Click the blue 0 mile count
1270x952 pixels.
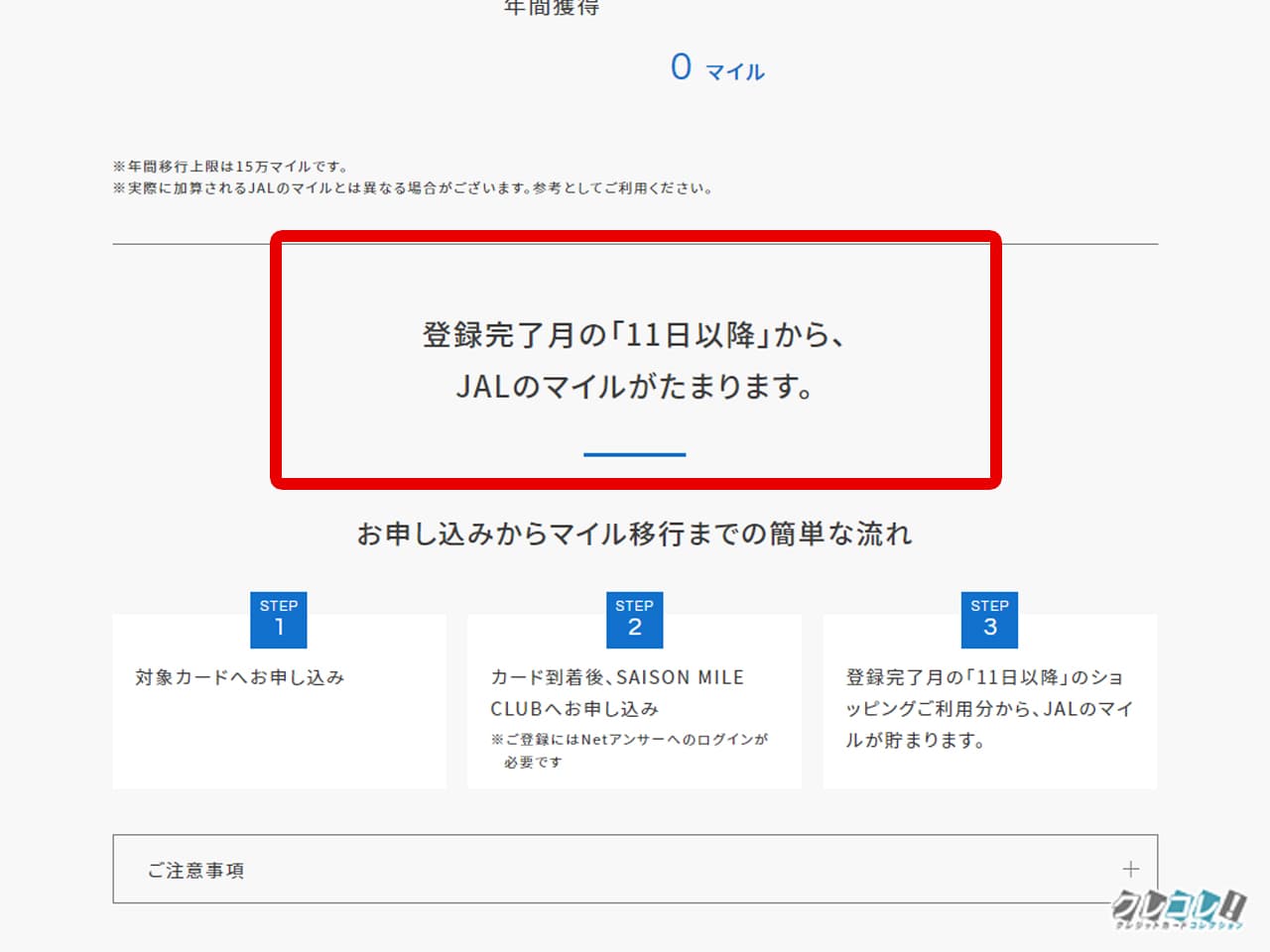point(681,67)
